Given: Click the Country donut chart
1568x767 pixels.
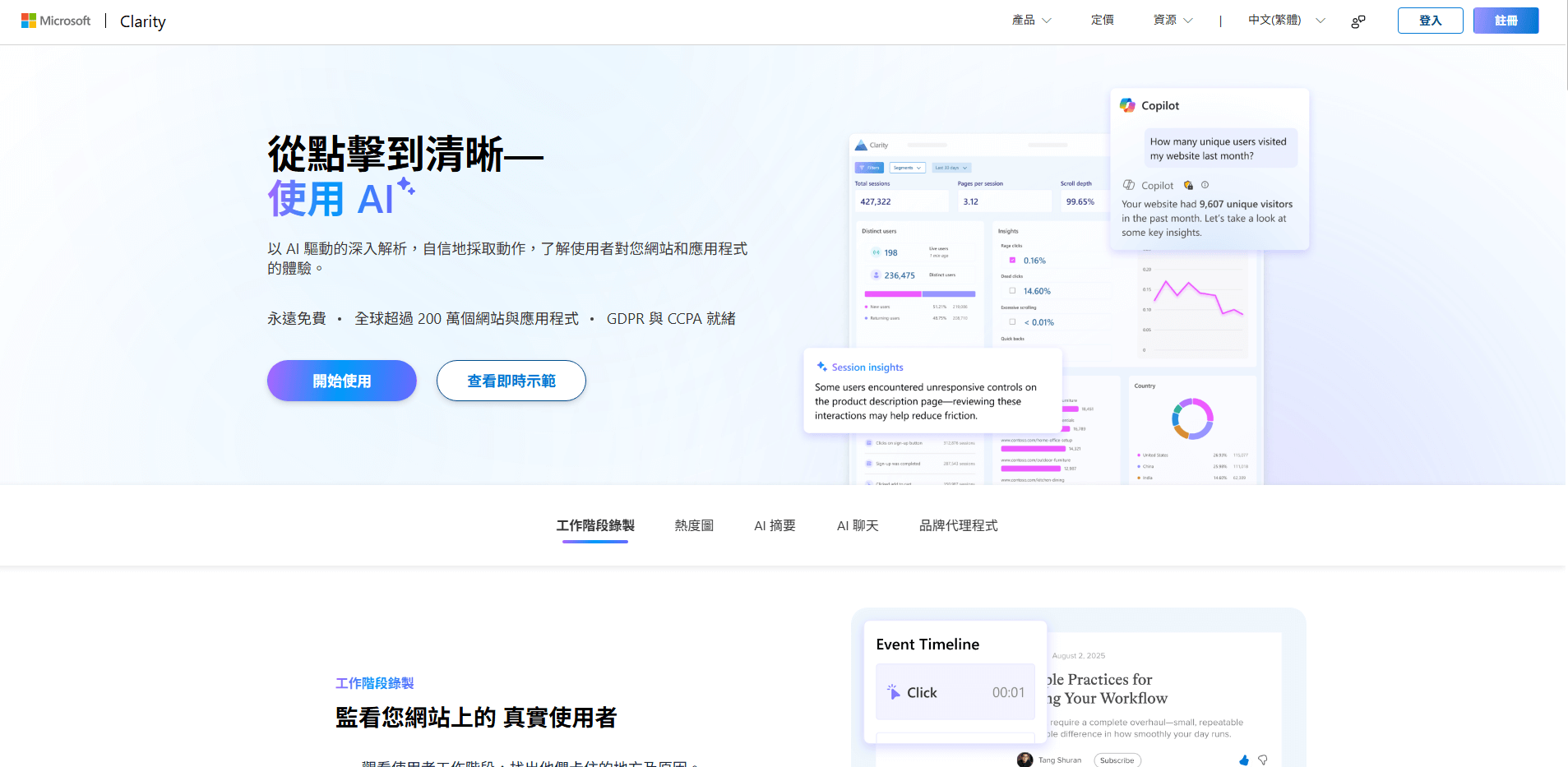Looking at the screenshot, I should [x=1192, y=419].
